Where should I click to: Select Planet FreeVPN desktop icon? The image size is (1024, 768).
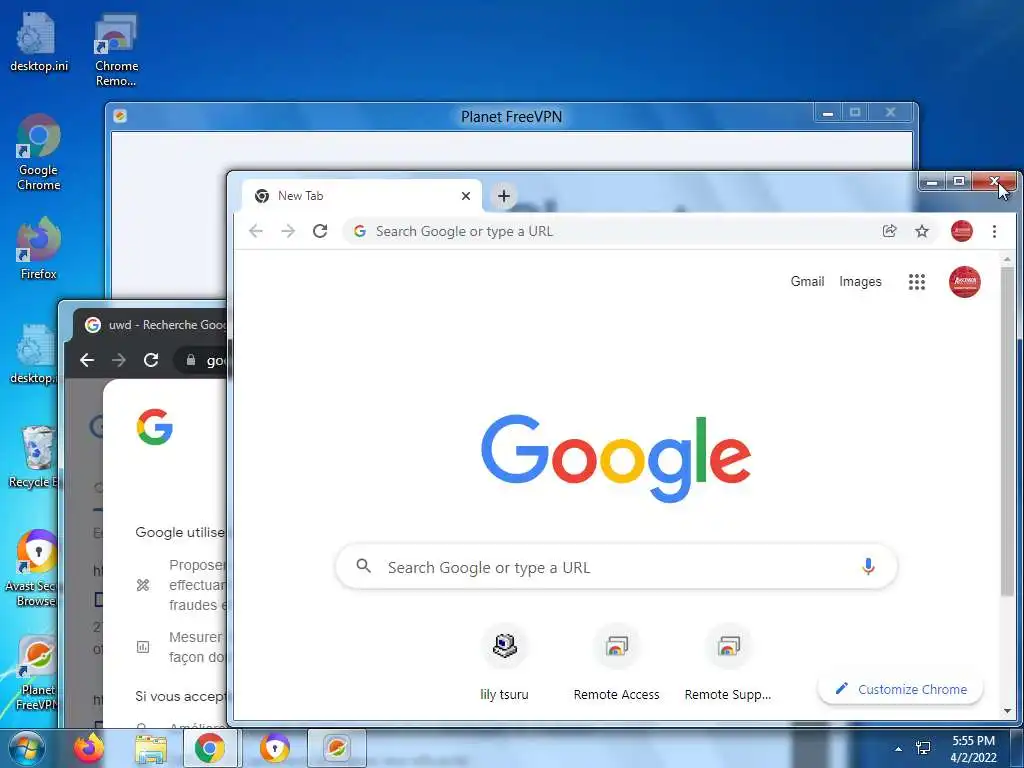coord(35,674)
